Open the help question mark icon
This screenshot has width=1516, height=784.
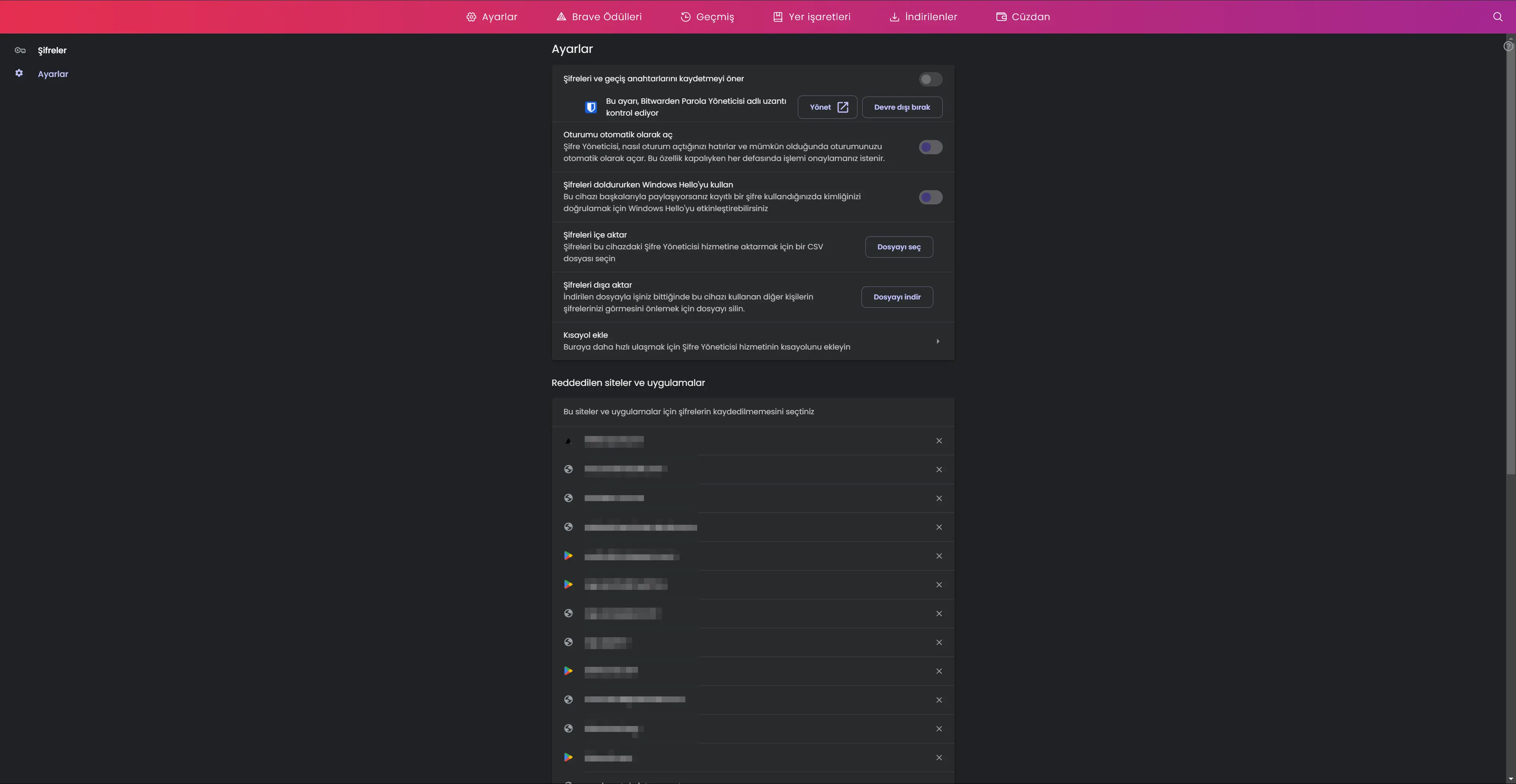pyautogui.click(x=1508, y=46)
